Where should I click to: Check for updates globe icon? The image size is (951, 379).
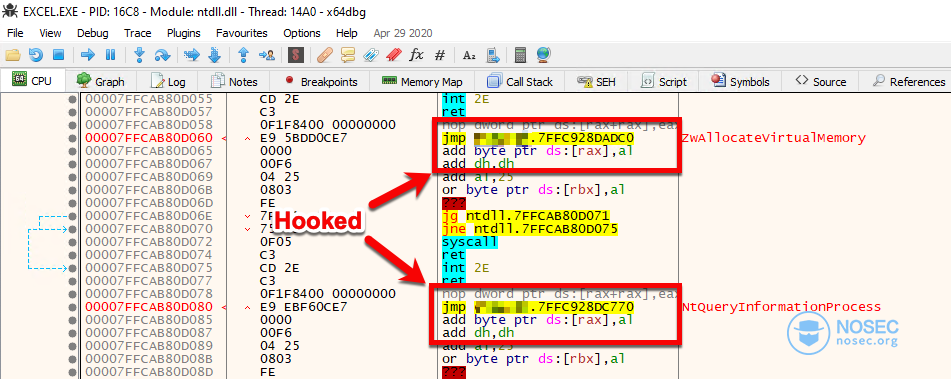[x=543, y=55]
